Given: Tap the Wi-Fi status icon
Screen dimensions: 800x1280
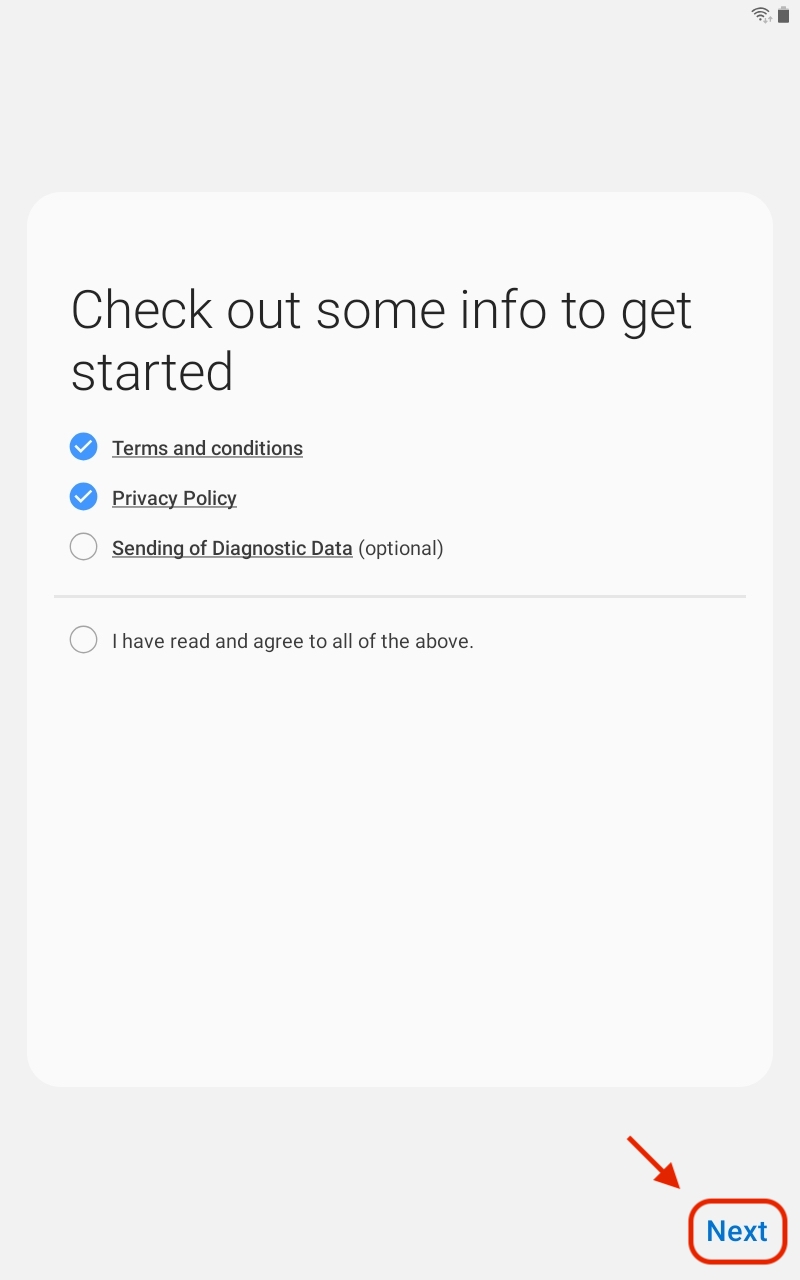Looking at the screenshot, I should (x=762, y=14).
